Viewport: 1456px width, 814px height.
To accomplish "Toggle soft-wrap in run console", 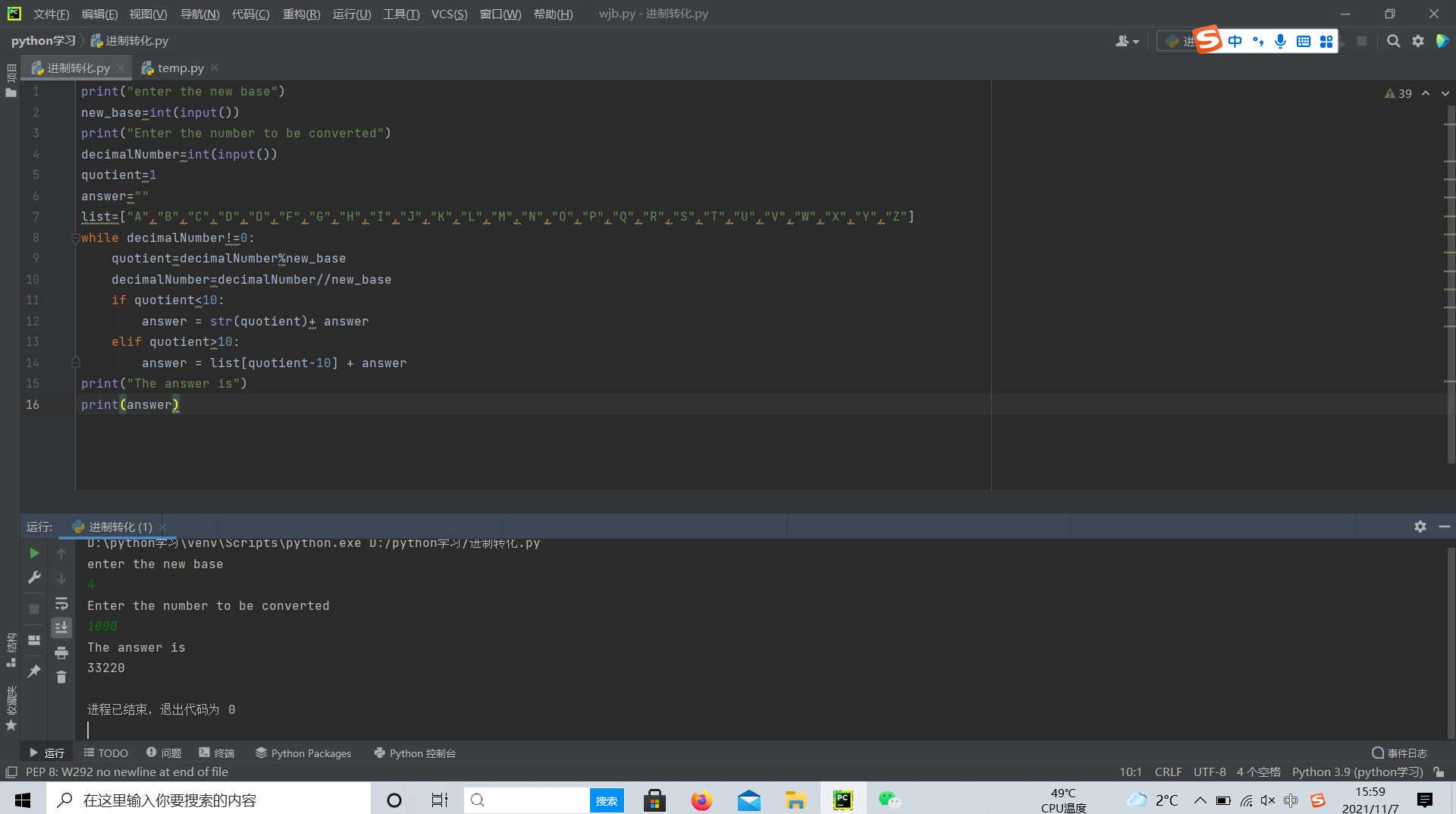I will click(x=61, y=604).
